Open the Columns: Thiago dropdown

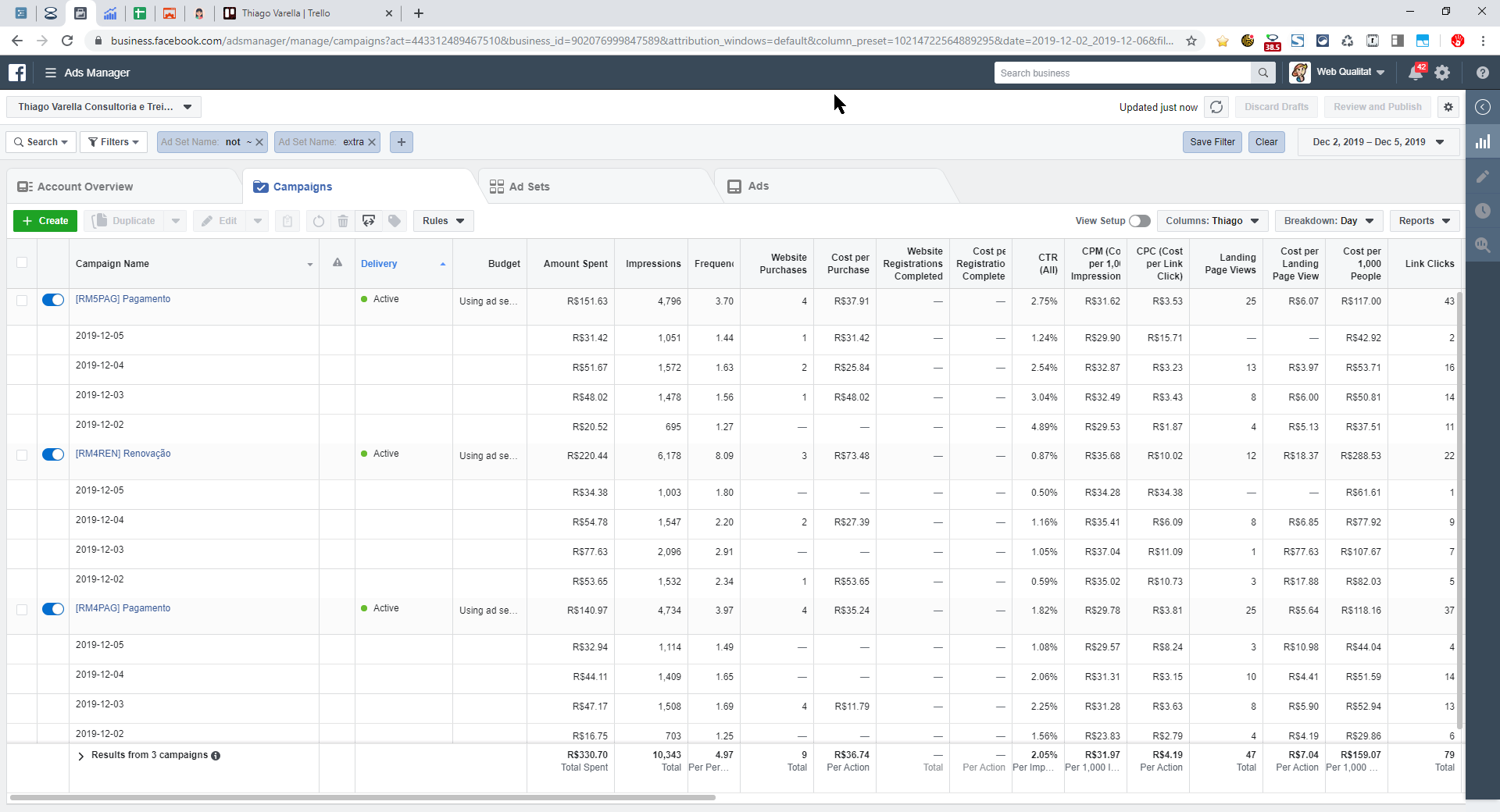point(1212,221)
